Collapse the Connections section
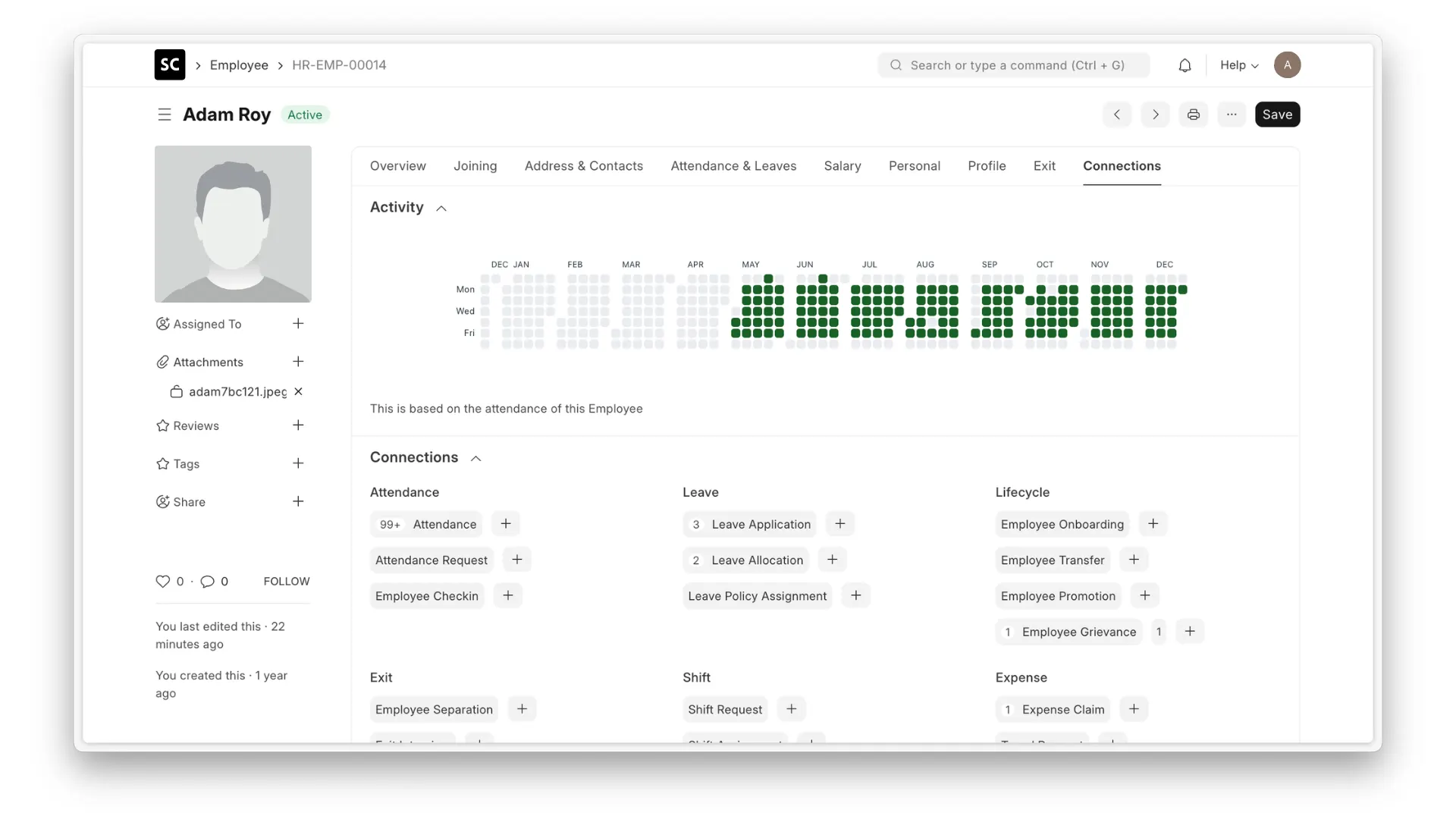 tap(475, 458)
